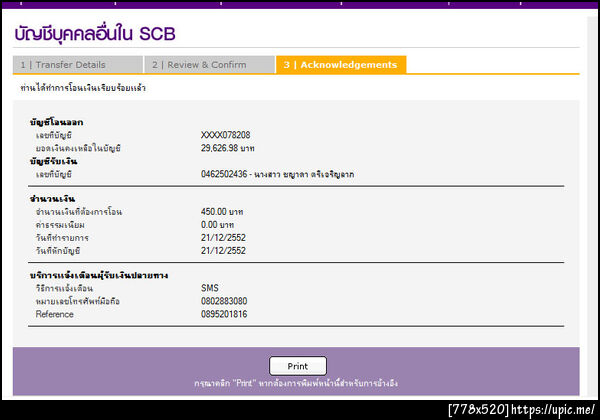
Task: Open the Review & Confirm step tab
Action: point(210,65)
